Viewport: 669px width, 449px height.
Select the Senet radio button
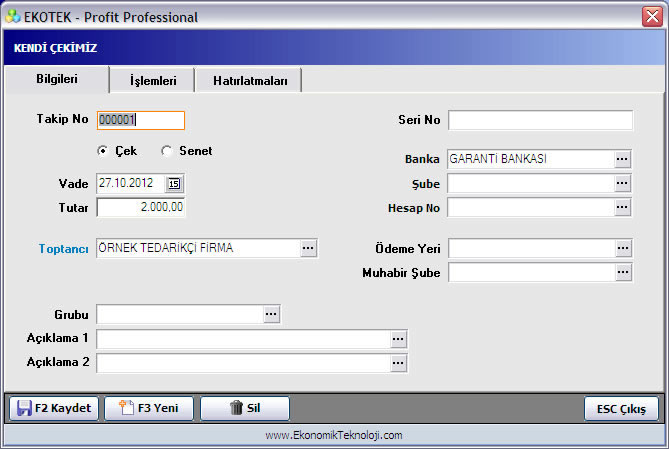tap(166, 151)
